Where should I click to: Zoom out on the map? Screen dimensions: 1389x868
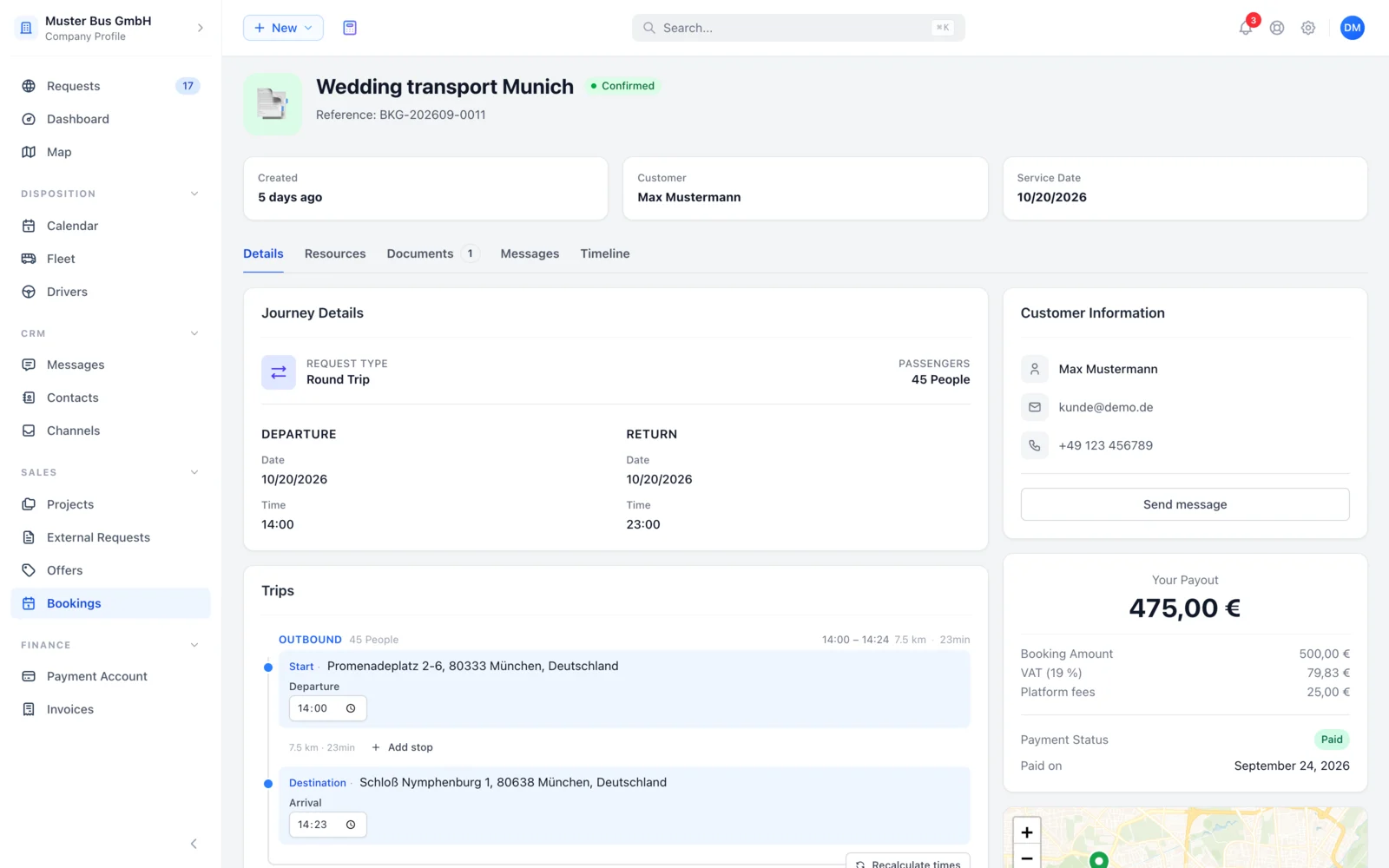pyautogui.click(x=1027, y=858)
